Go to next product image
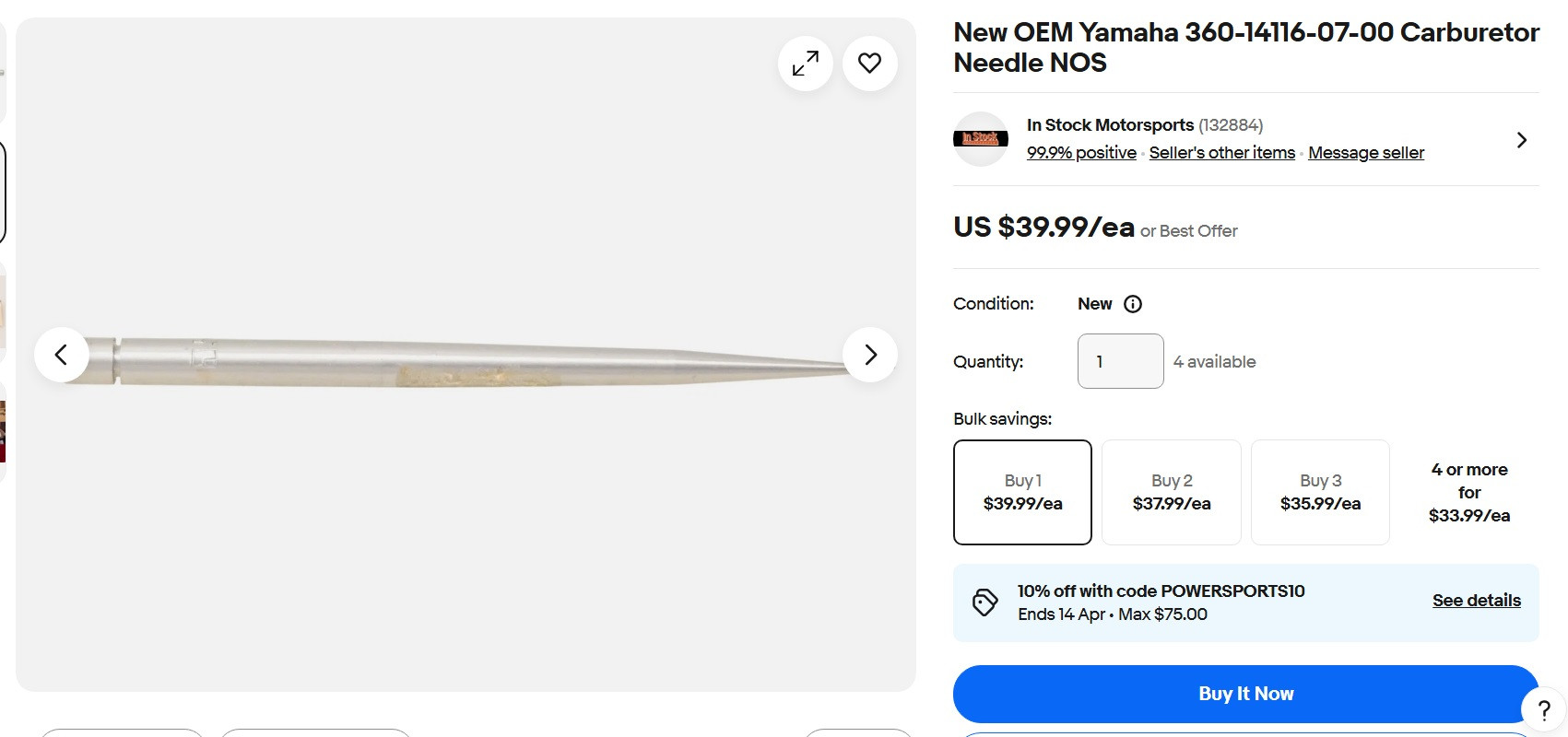This screenshot has height=737, width=1568. tap(869, 355)
